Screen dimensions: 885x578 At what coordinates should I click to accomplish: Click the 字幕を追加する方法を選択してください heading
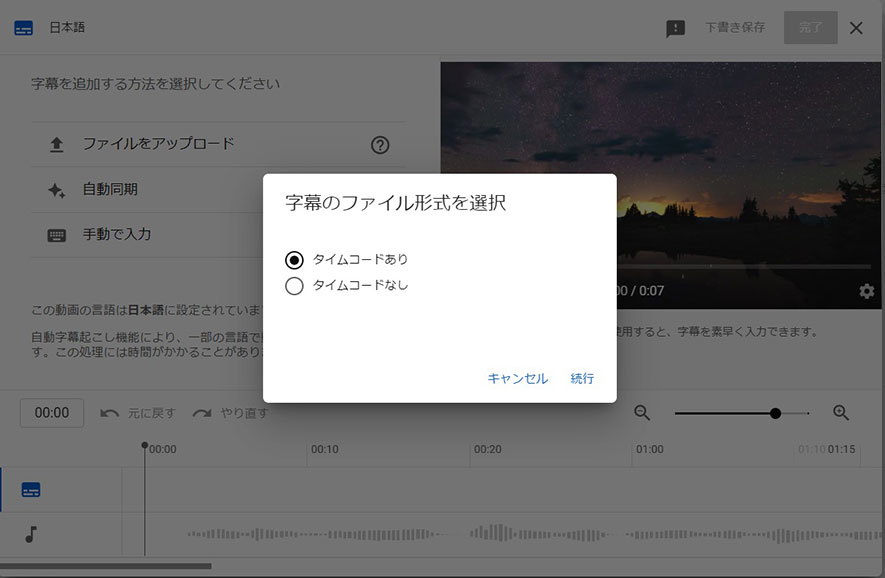point(155,84)
